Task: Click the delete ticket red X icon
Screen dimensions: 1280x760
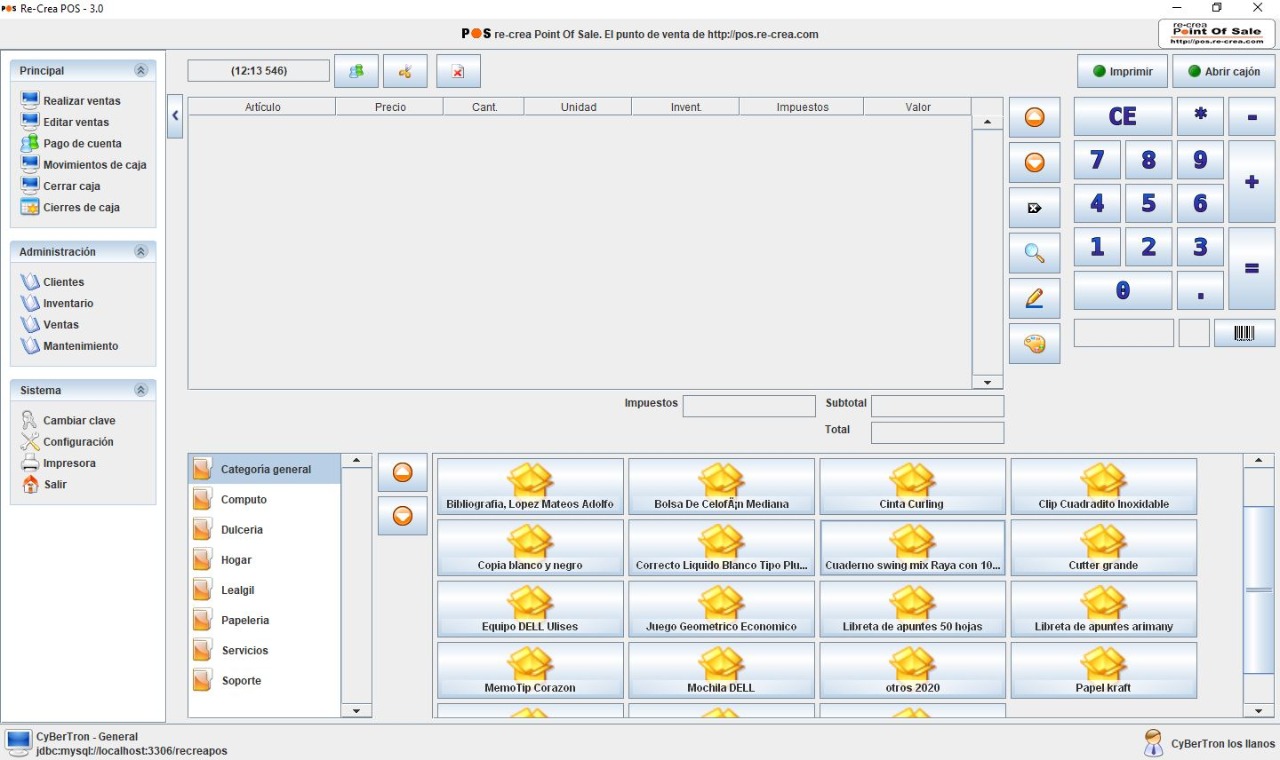Action: 458,72
